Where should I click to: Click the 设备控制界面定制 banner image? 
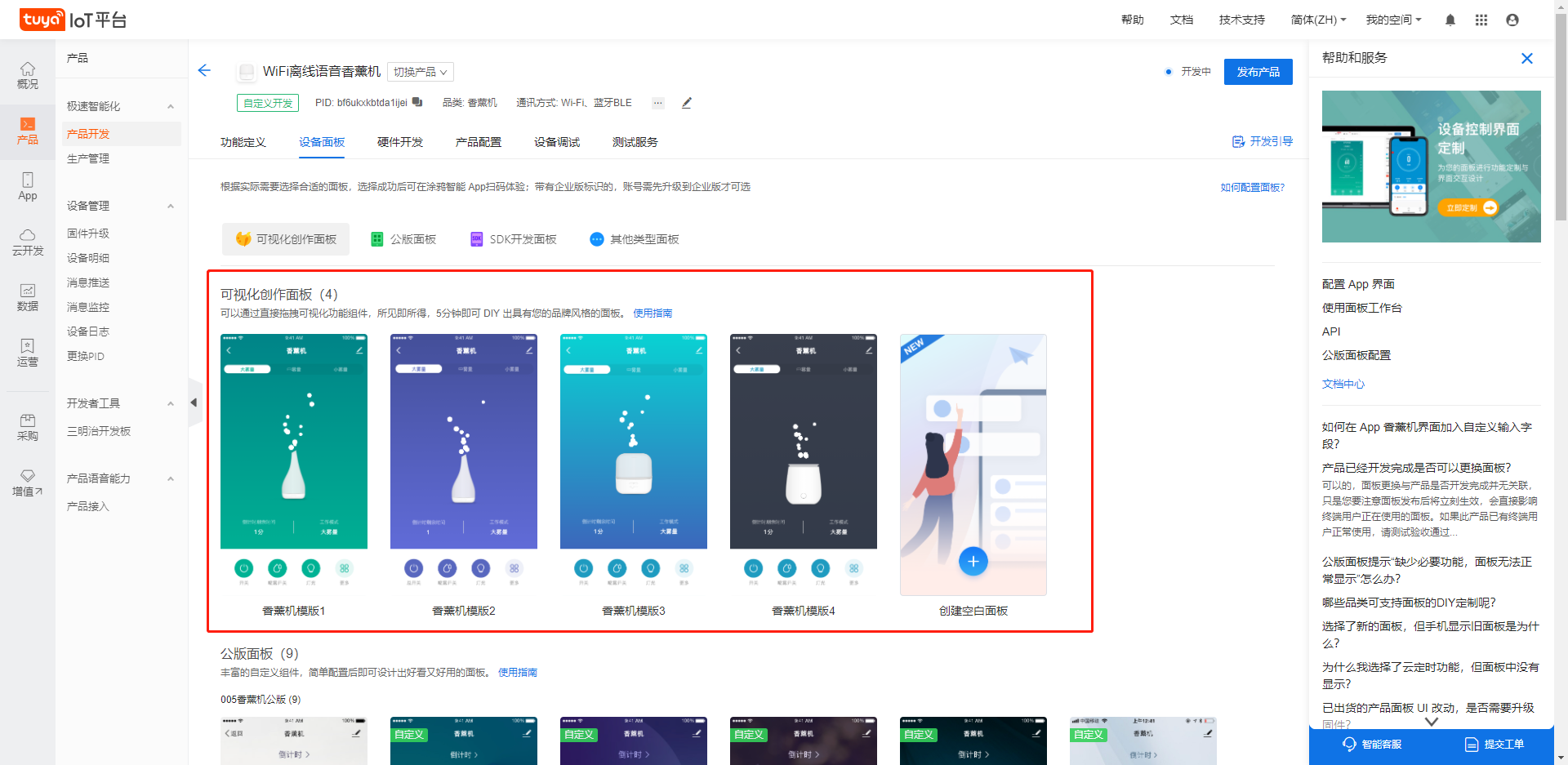coord(1432,167)
